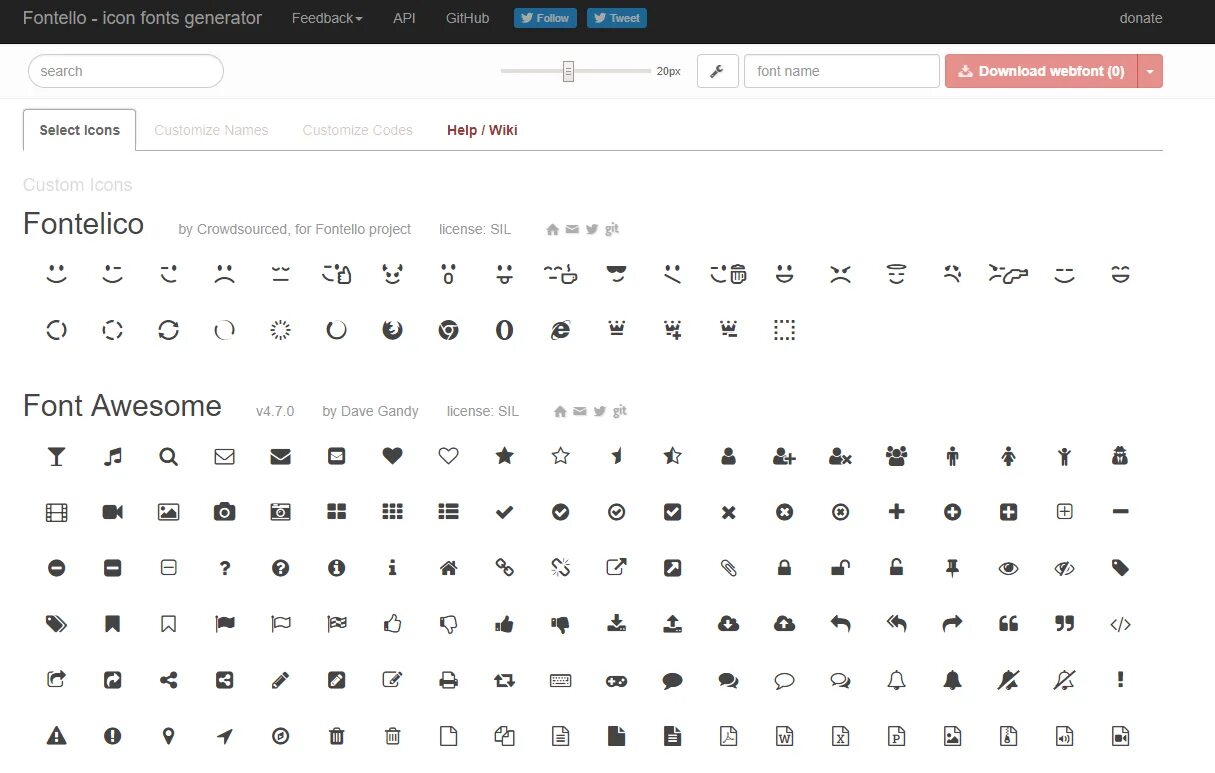Select the pushpin icon

pyautogui.click(x=953, y=568)
